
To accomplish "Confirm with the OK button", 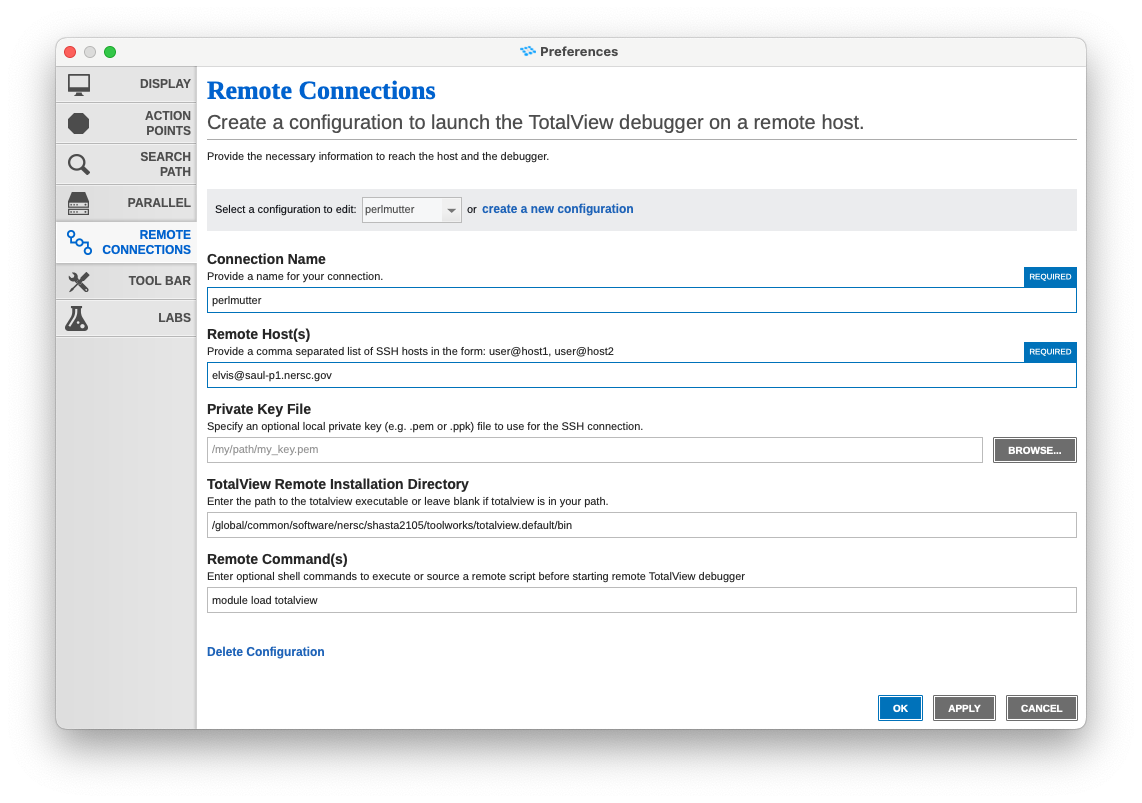I will click(900, 708).
